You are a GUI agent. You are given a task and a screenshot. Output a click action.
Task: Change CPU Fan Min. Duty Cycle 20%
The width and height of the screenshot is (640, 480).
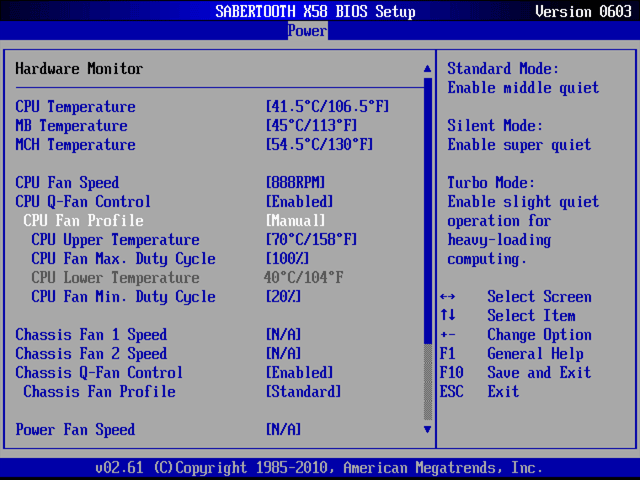[283, 297]
